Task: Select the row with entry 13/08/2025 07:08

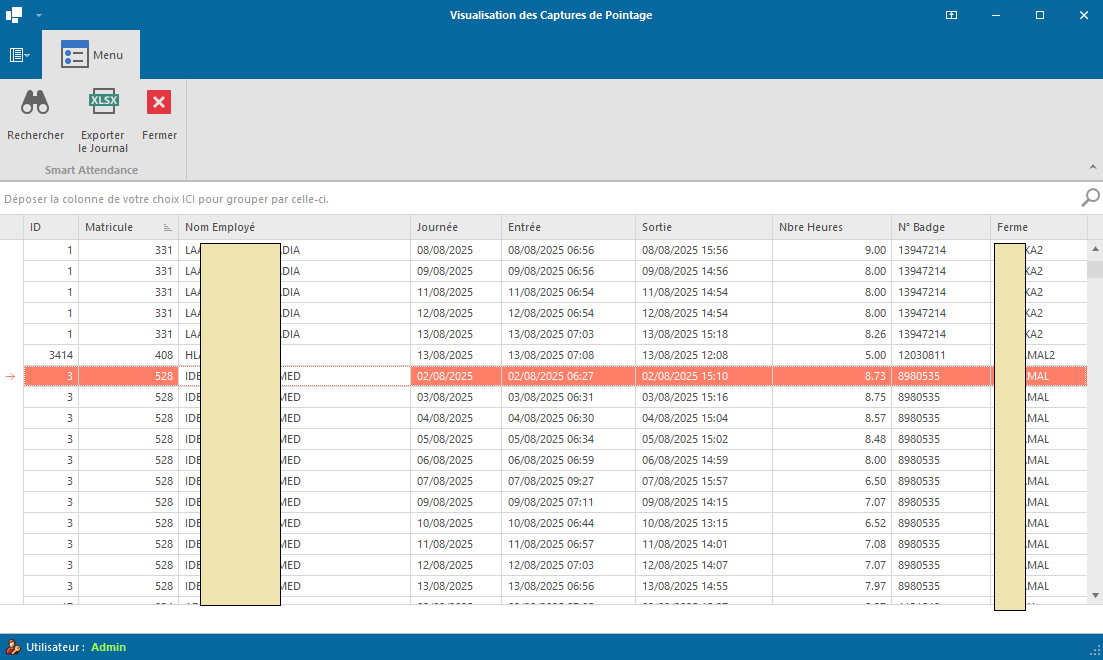Action: point(550,355)
